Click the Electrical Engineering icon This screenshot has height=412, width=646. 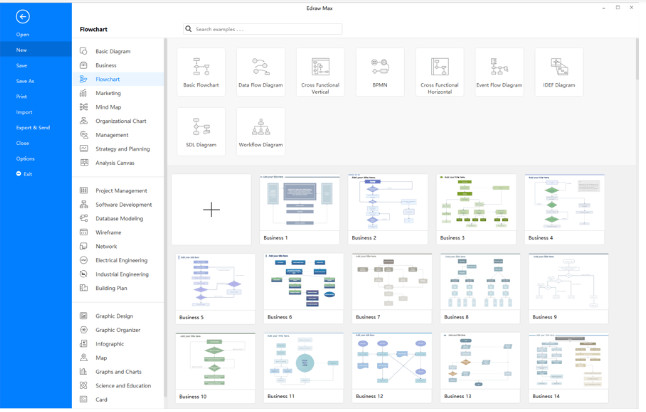[x=84, y=260]
